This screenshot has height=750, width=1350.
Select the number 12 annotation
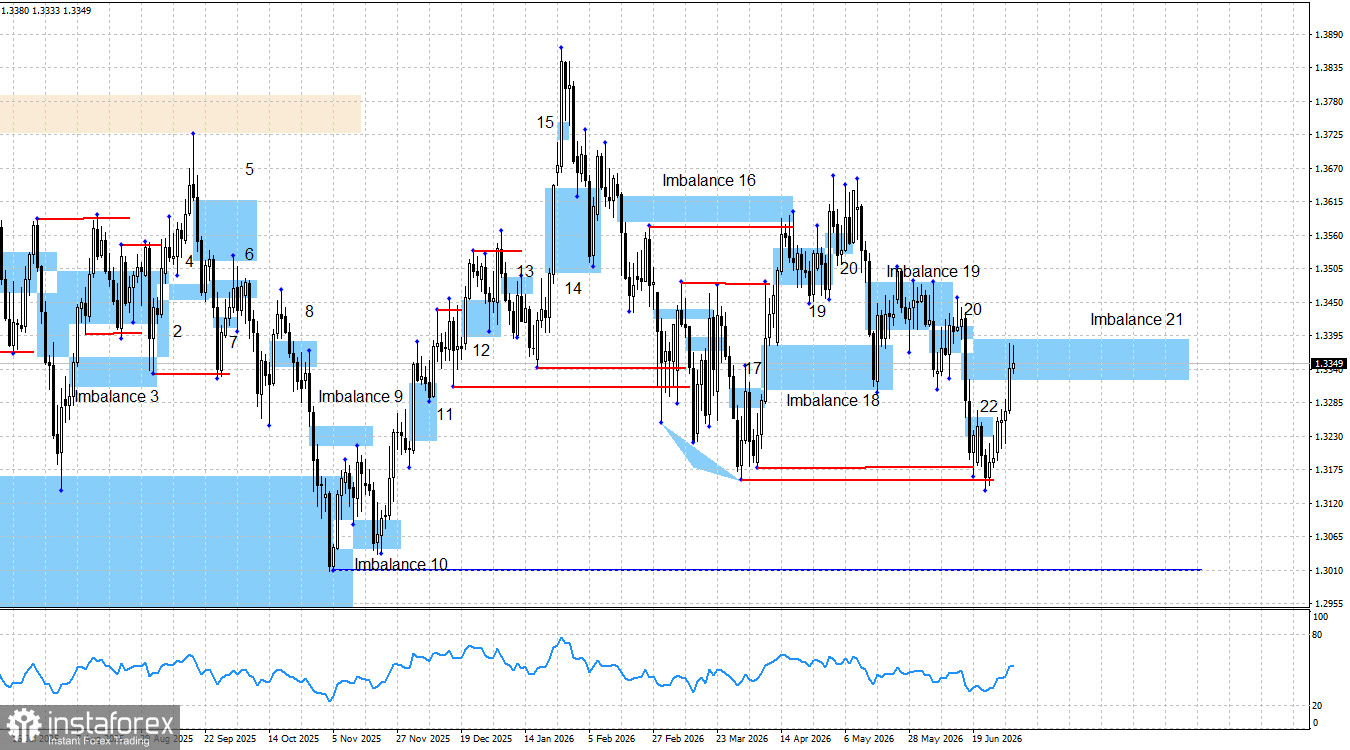pos(482,351)
